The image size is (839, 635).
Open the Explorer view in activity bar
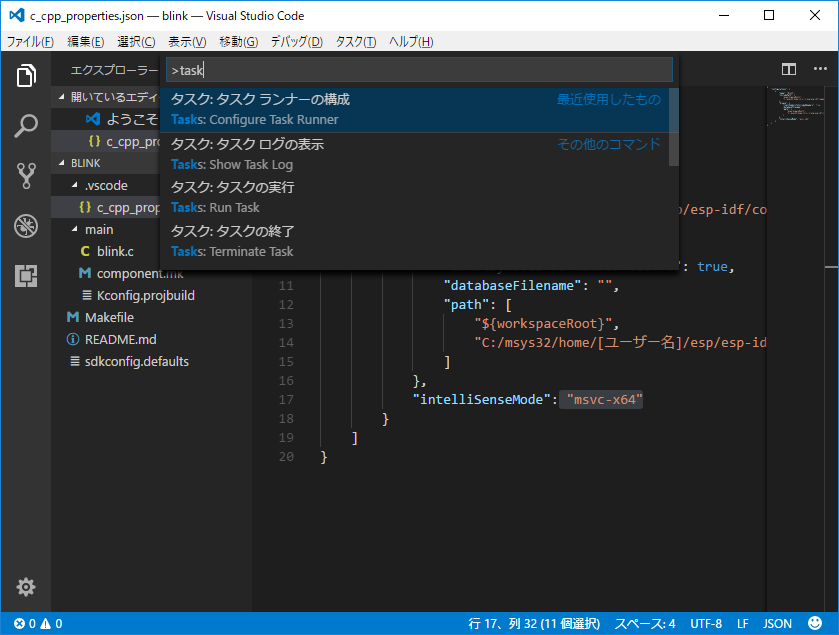pos(26,75)
